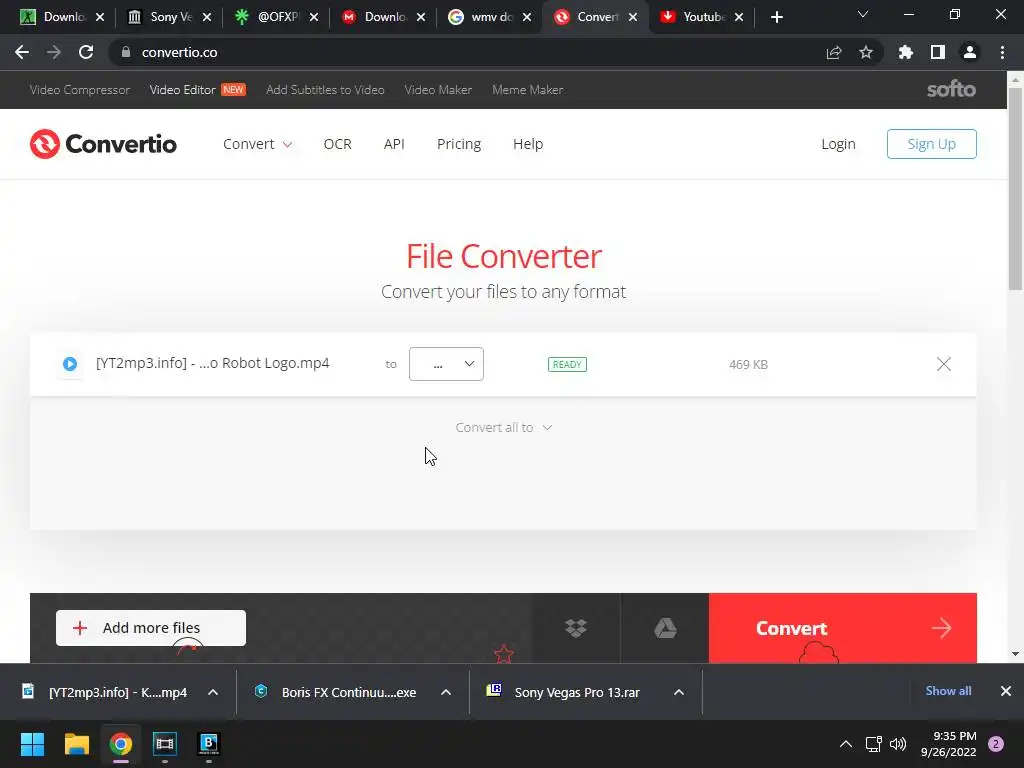Go back in the browser

(22, 52)
